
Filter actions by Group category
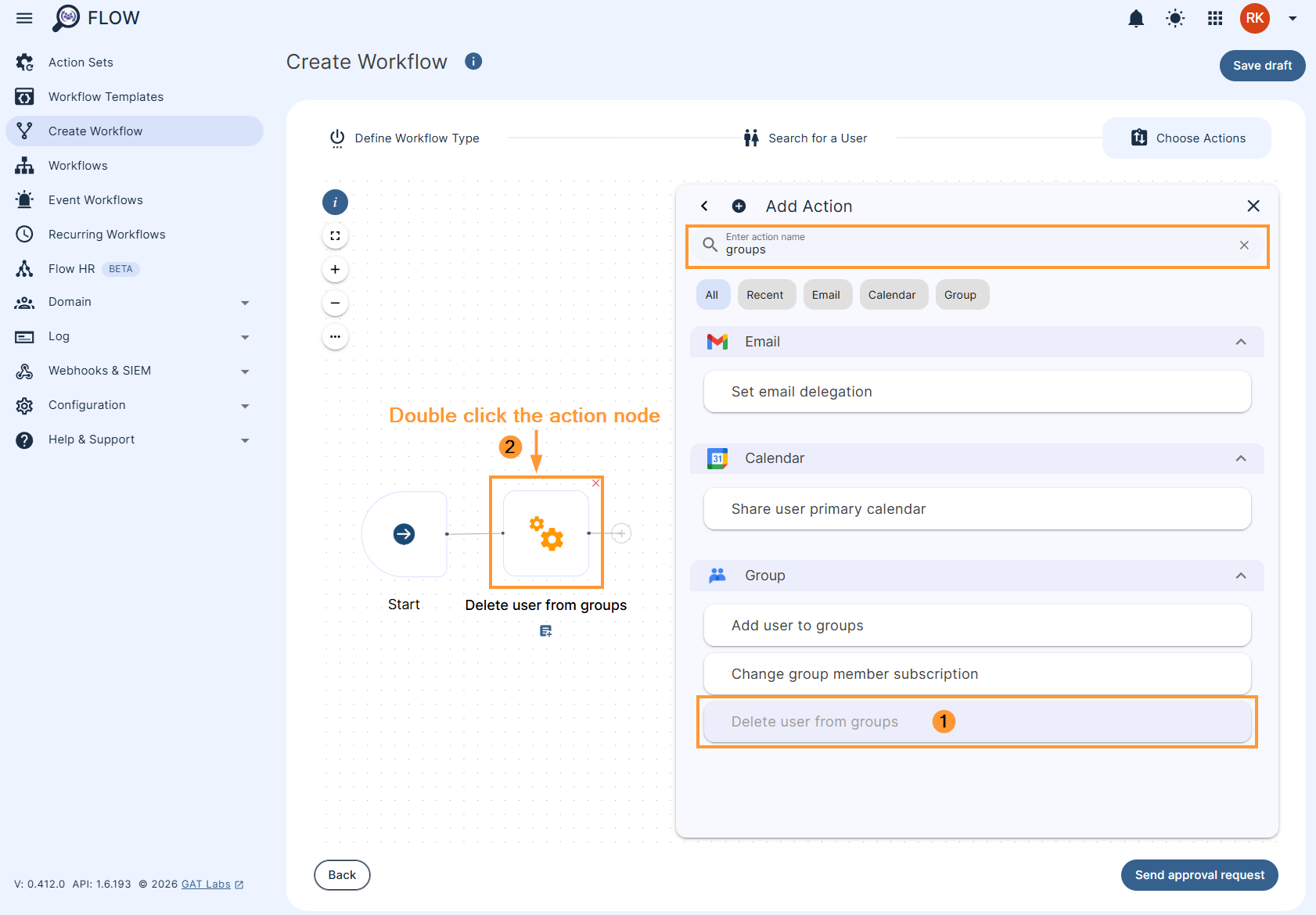click(962, 294)
